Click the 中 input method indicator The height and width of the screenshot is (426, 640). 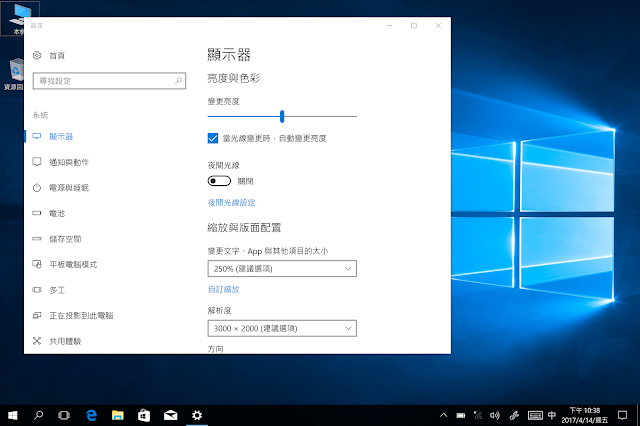552,415
